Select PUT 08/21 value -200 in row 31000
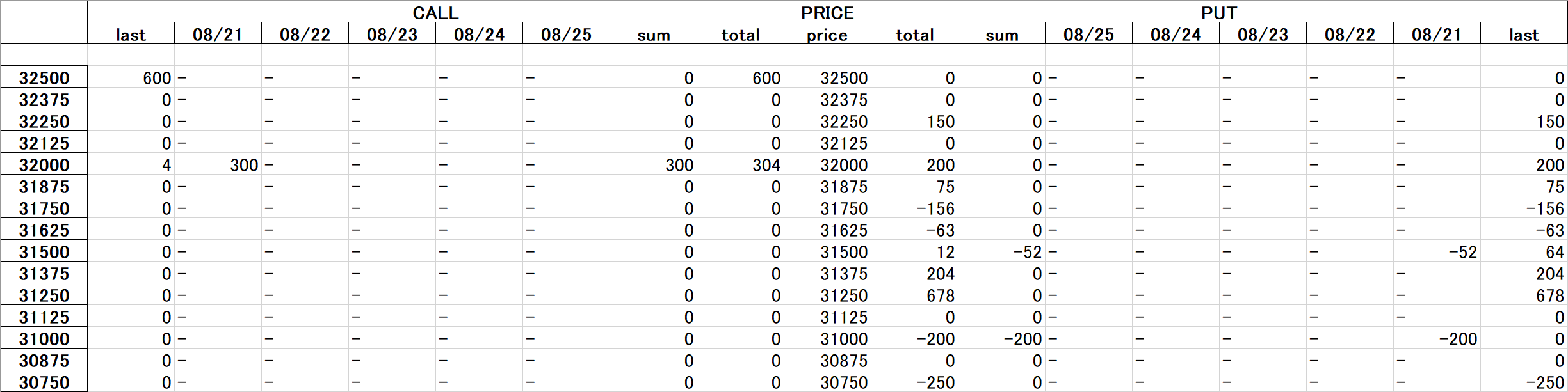1568x392 pixels. pyautogui.click(x=1437, y=338)
